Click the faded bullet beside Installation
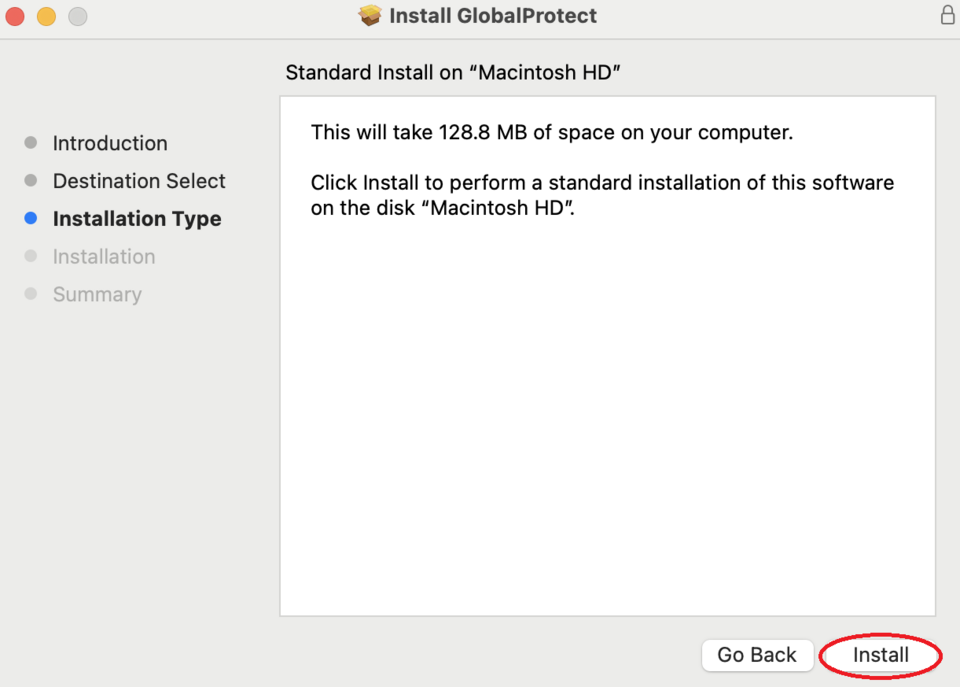Viewport: 960px width, 687px height. click(31, 257)
